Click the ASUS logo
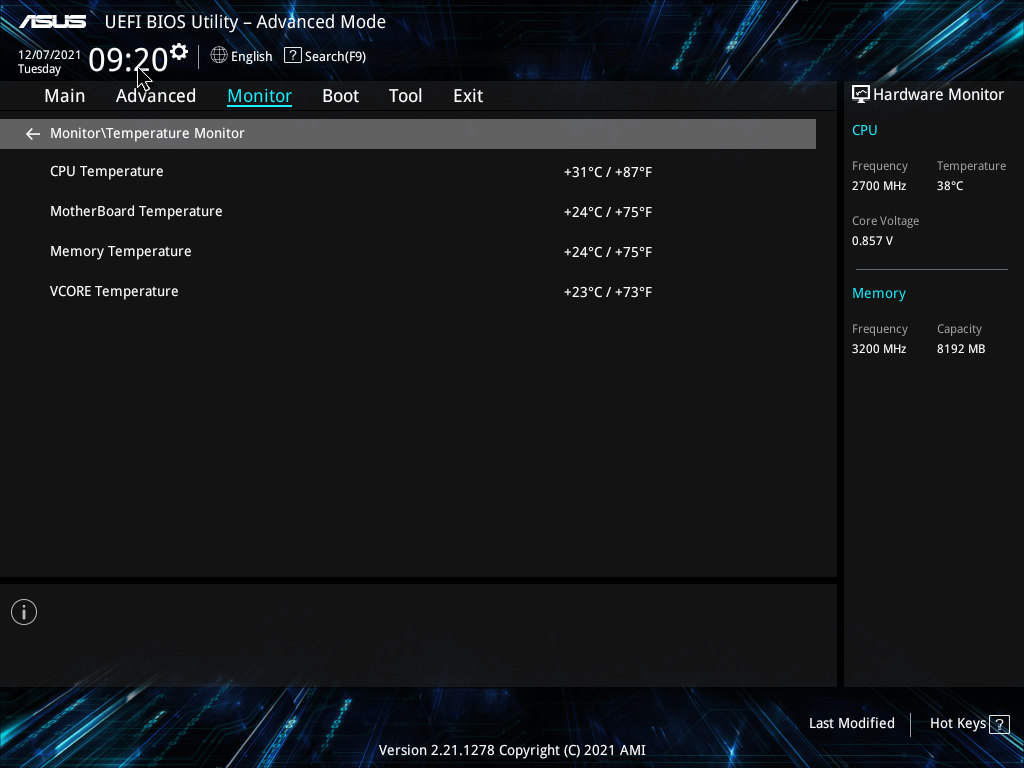1024x768 pixels. pyautogui.click(x=53, y=22)
